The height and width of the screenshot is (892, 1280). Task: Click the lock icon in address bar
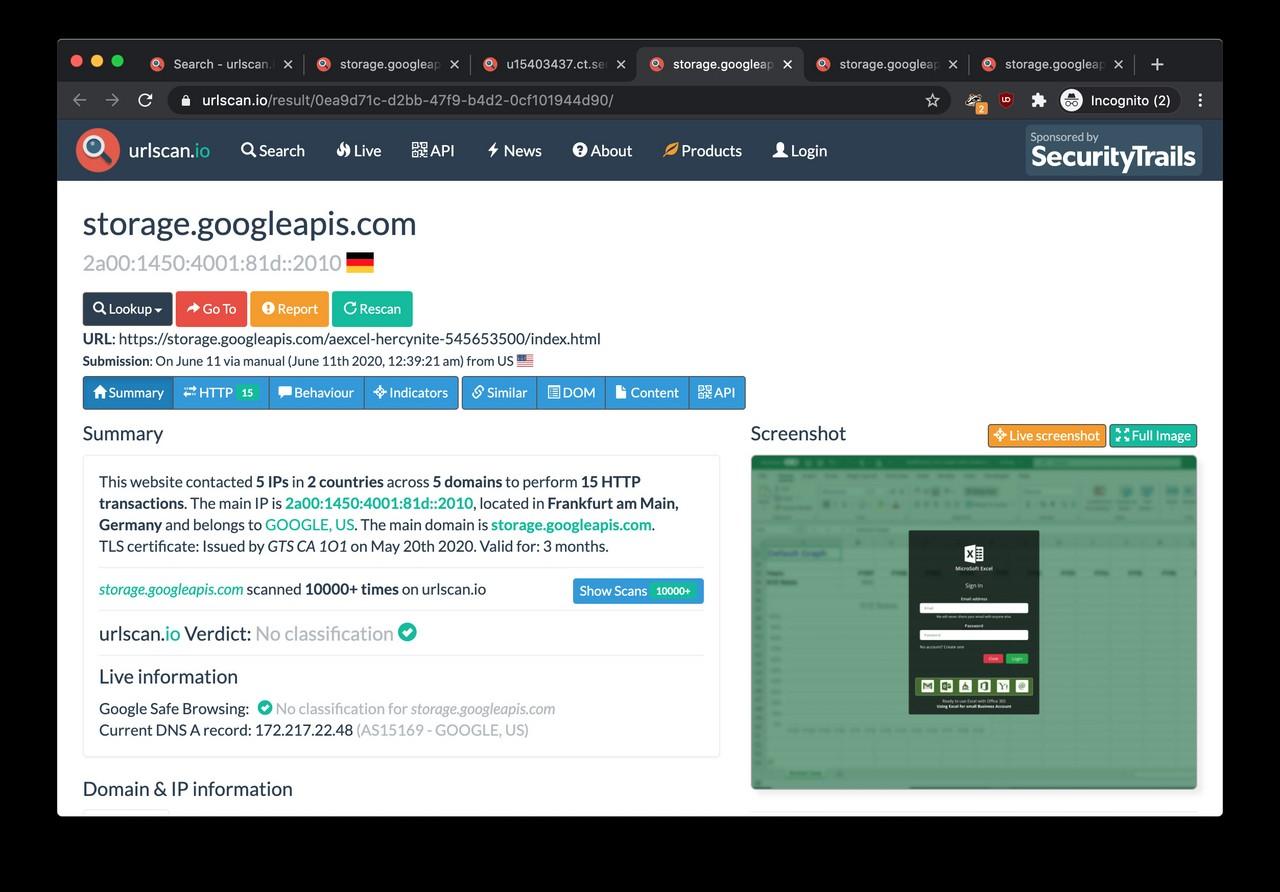(185, 100)
